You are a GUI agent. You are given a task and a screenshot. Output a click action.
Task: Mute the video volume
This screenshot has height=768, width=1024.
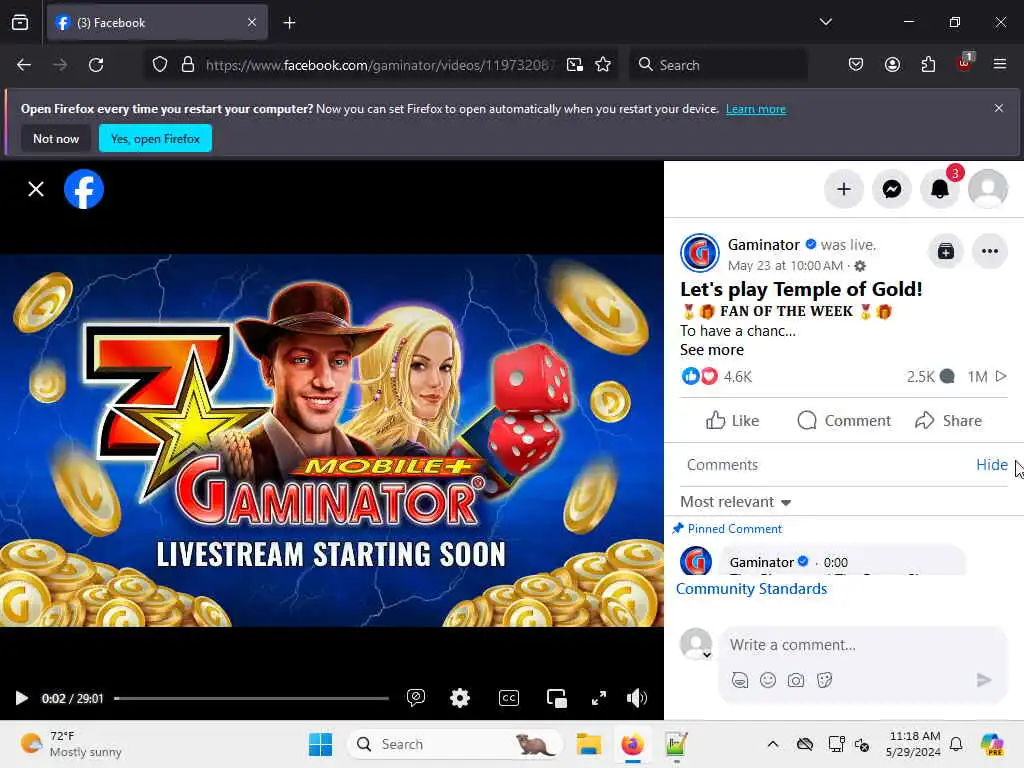tap(637, 698)
